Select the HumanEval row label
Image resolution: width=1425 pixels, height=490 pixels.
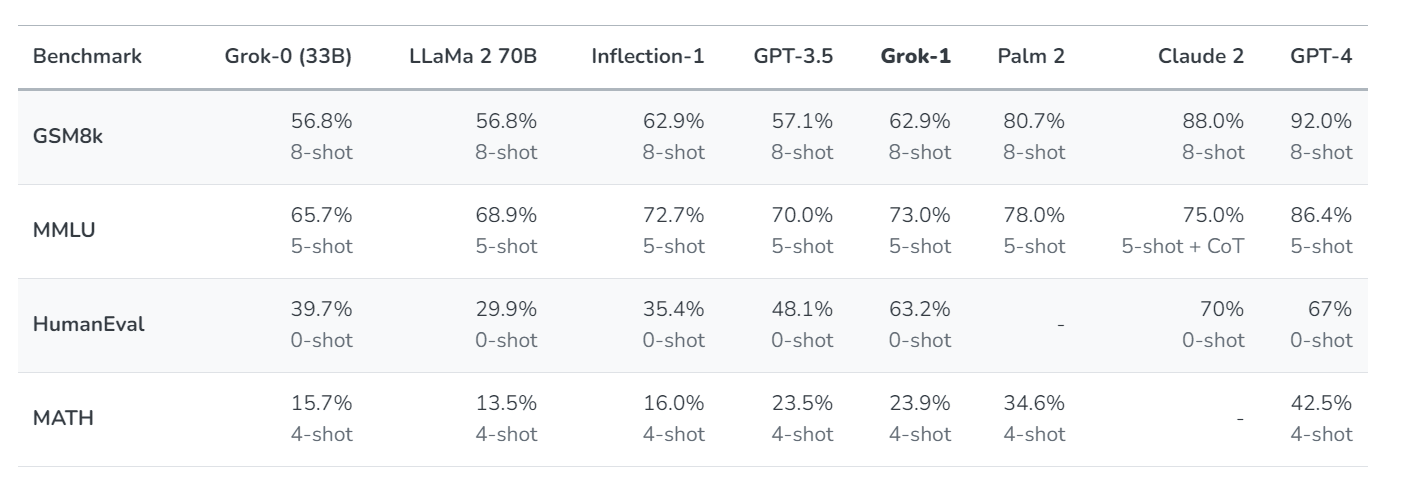click(x=89, y=326)
